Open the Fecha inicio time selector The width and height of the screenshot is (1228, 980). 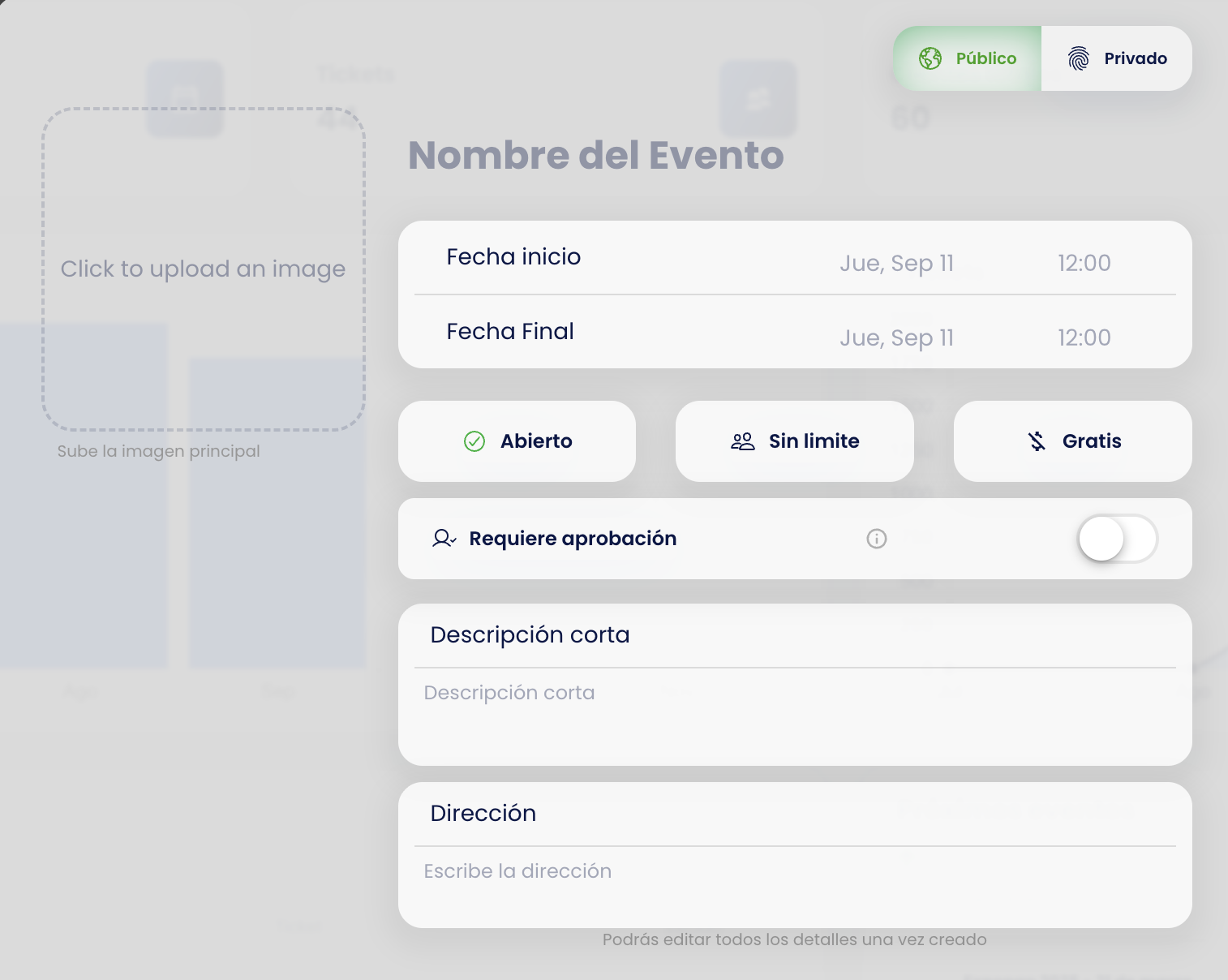pyautogui.click(x=1084, y=264)
